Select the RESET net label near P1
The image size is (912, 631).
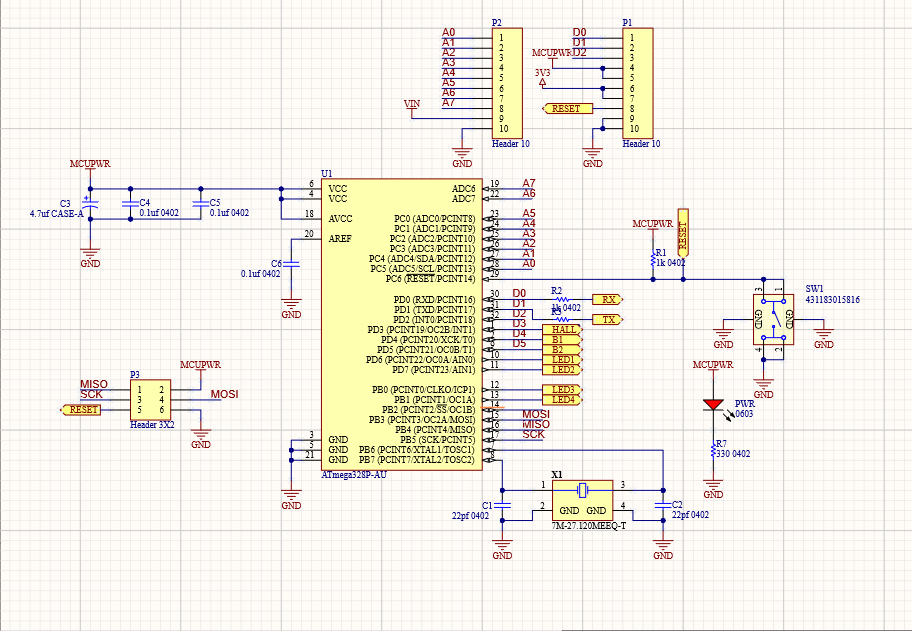(567, 107)
